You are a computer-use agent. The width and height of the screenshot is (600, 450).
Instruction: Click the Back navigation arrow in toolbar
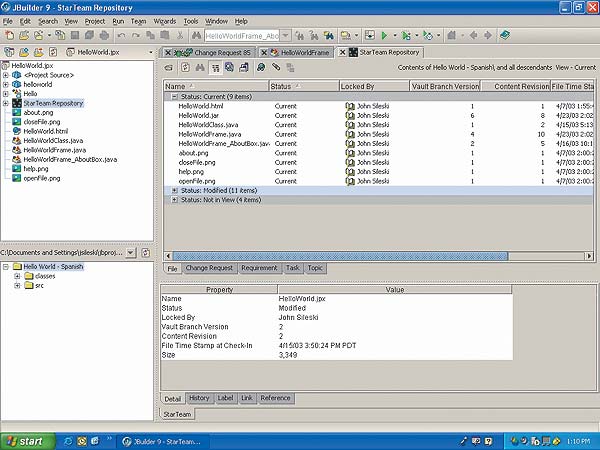click(473, 36)
